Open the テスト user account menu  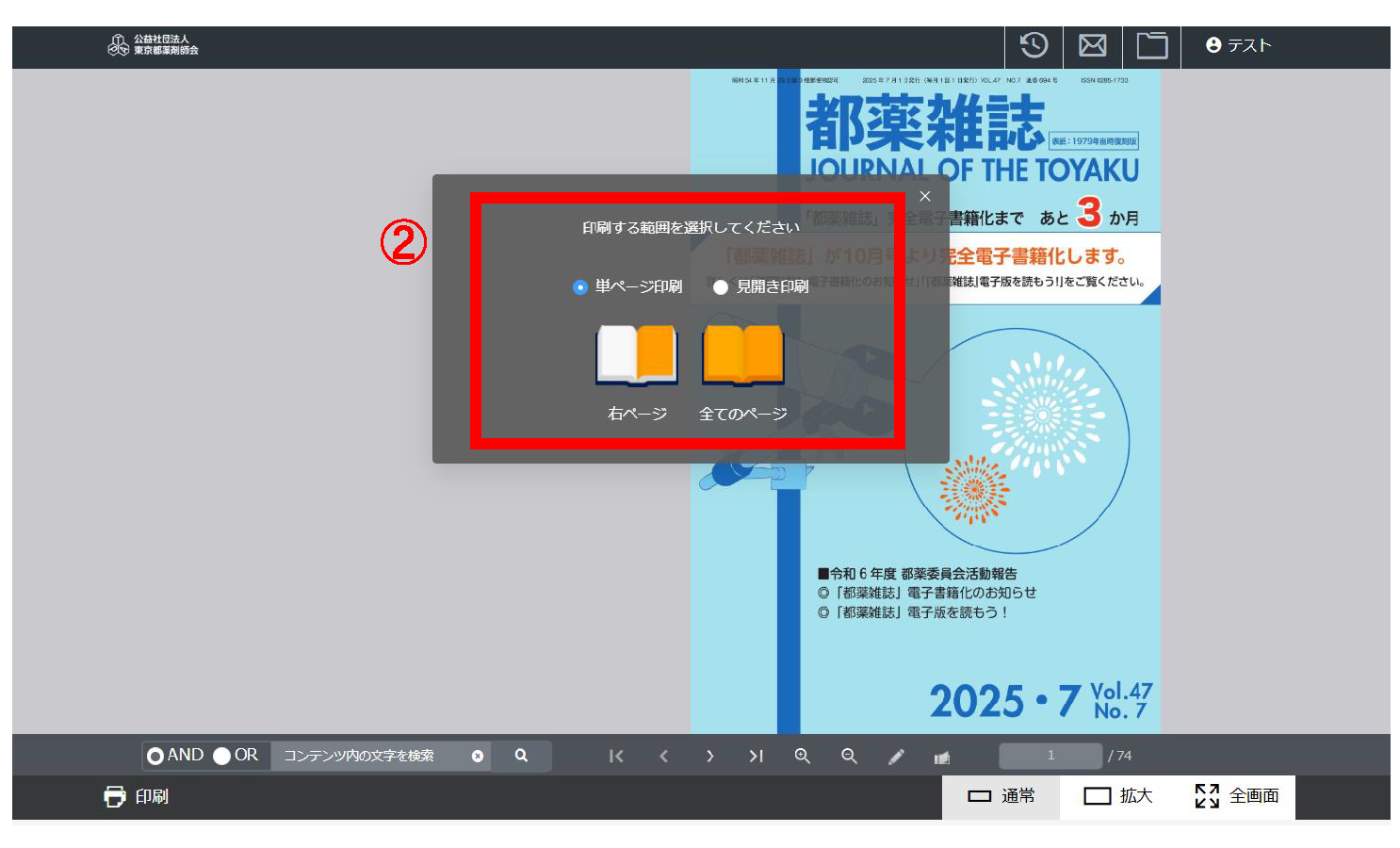coord(1239,45)
